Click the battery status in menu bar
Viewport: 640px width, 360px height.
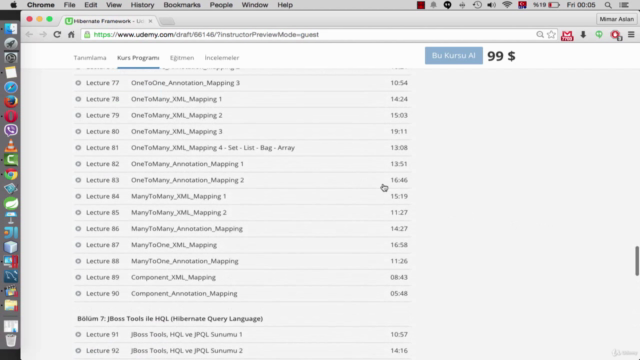546,5
